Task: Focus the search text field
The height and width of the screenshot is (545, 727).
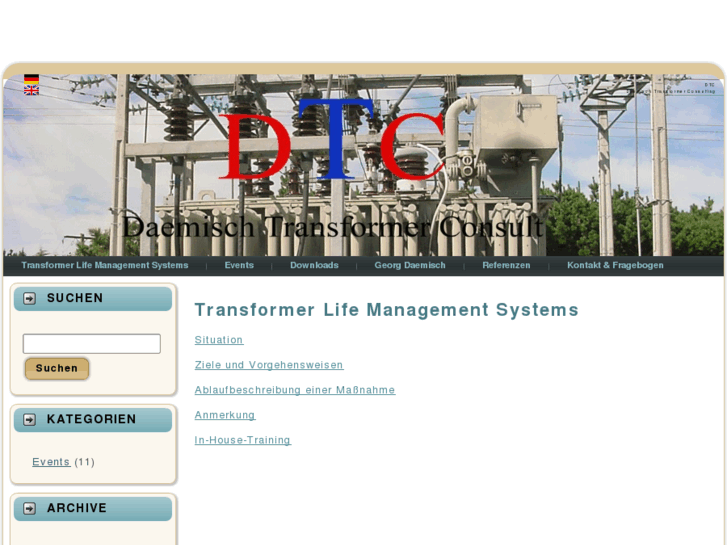Action: (x=92, y=344)
